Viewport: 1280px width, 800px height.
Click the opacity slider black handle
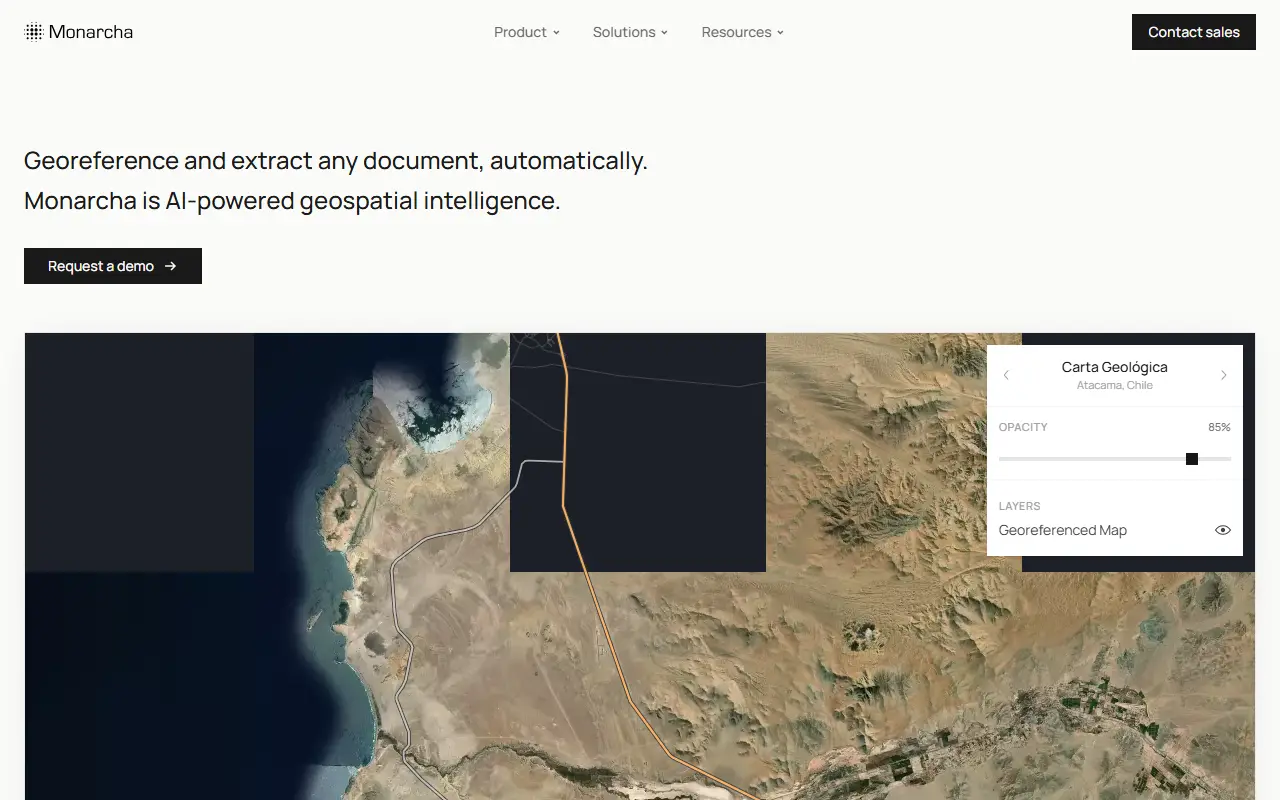pyautogui.click(x=1192, y=459)
